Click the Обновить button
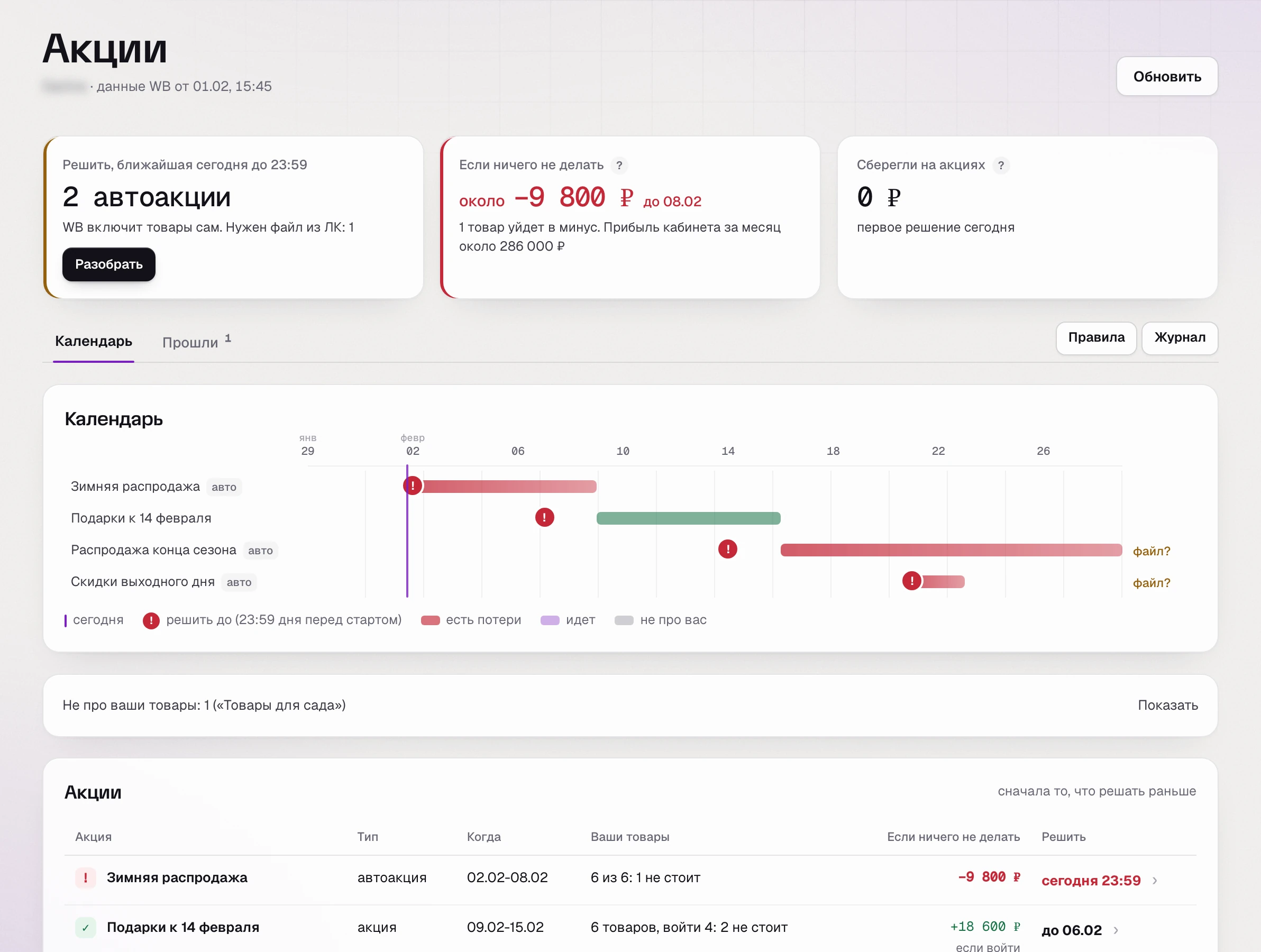1261x952 pixels. [1167, 76]
